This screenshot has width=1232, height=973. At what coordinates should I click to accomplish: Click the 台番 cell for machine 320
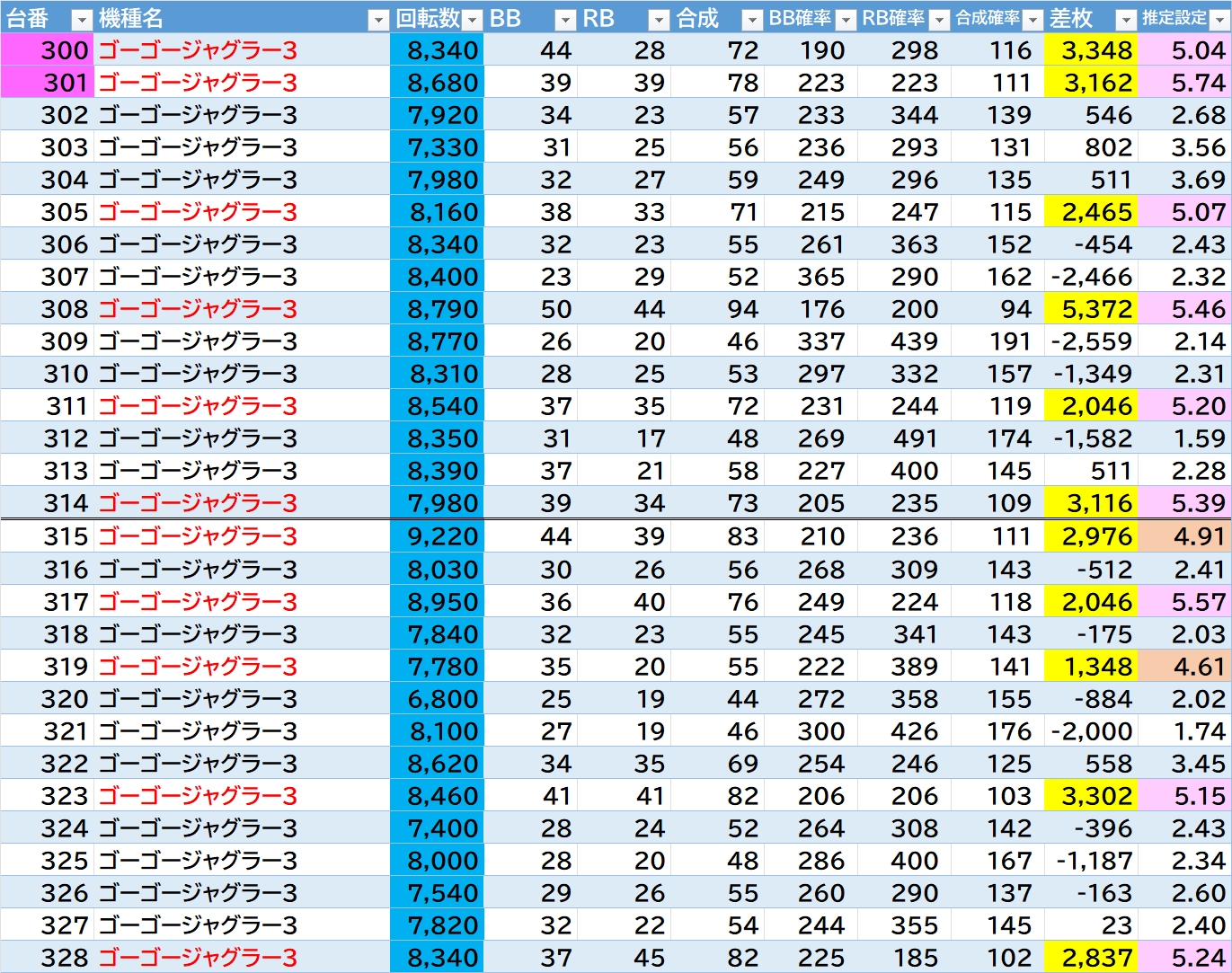(x=47, y=699)
